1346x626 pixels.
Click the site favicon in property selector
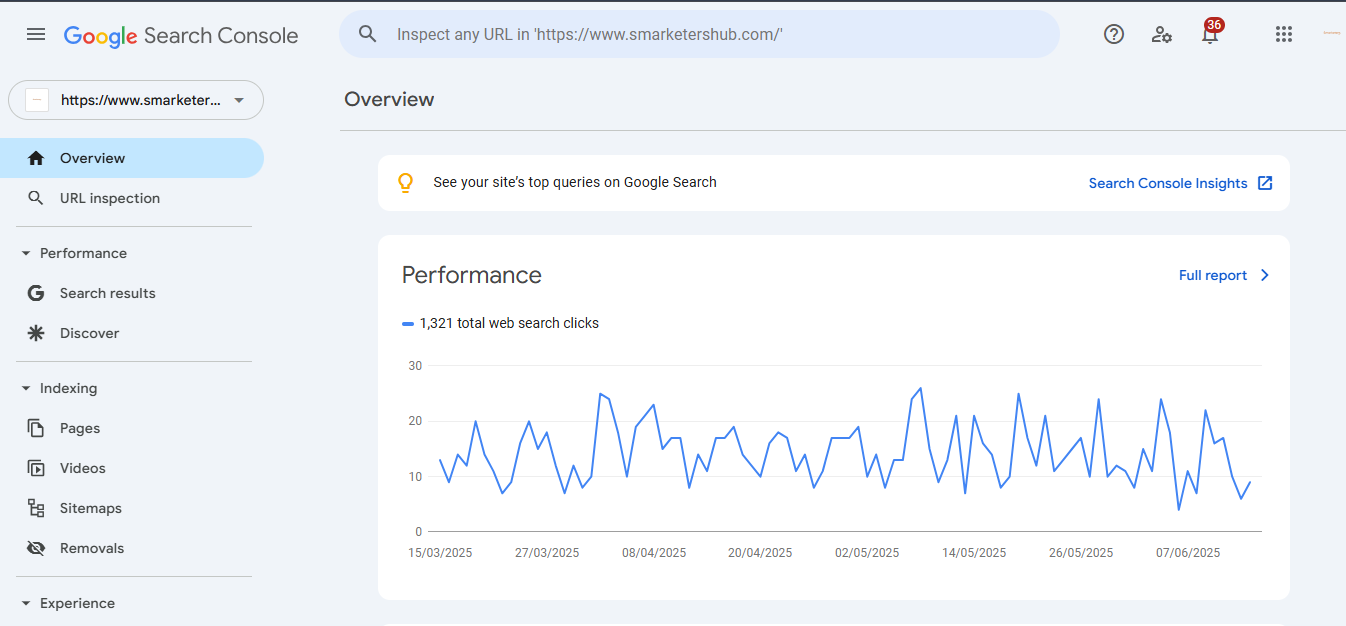click(x=37, y=100)
